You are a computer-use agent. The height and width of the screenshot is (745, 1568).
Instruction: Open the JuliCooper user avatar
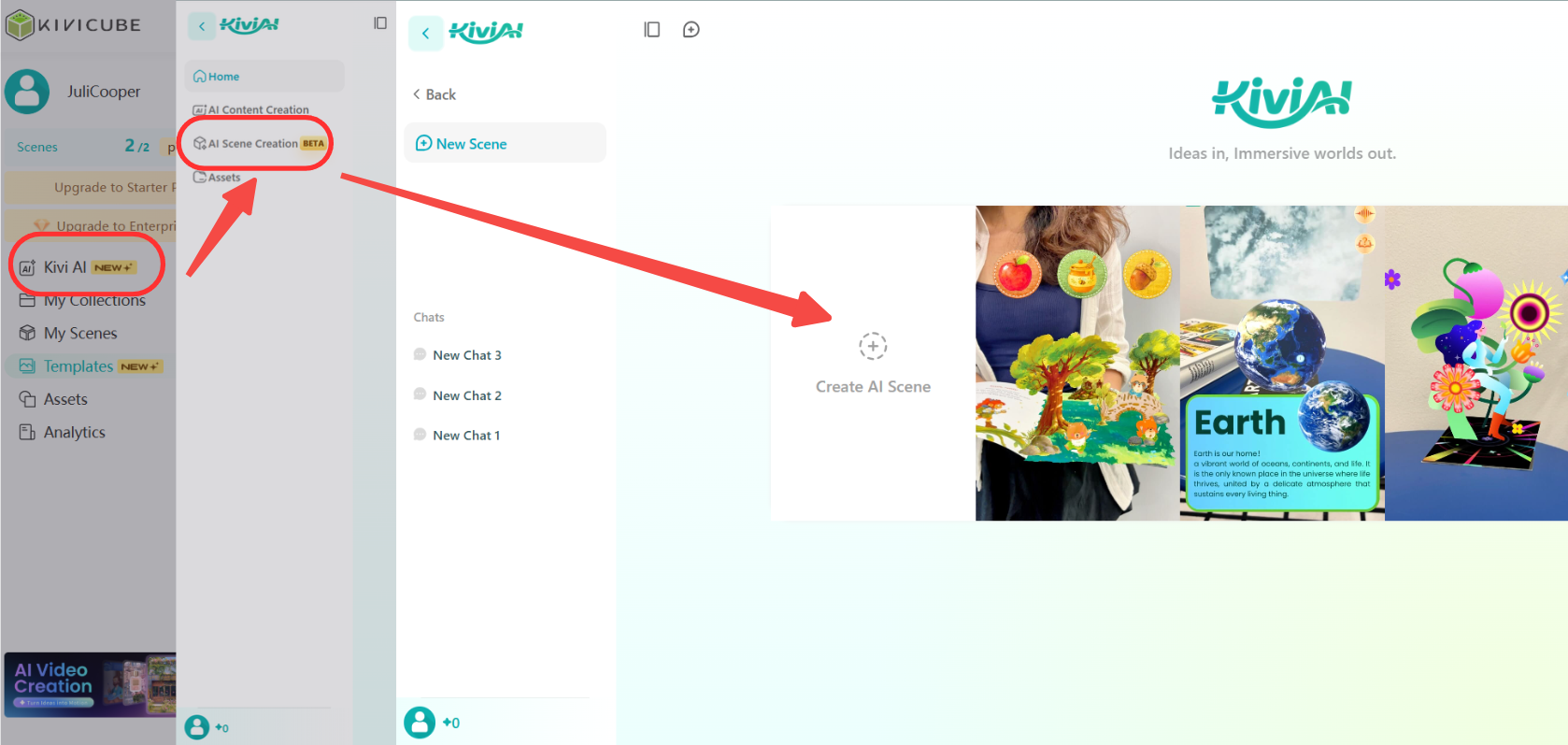pos(27,92)
